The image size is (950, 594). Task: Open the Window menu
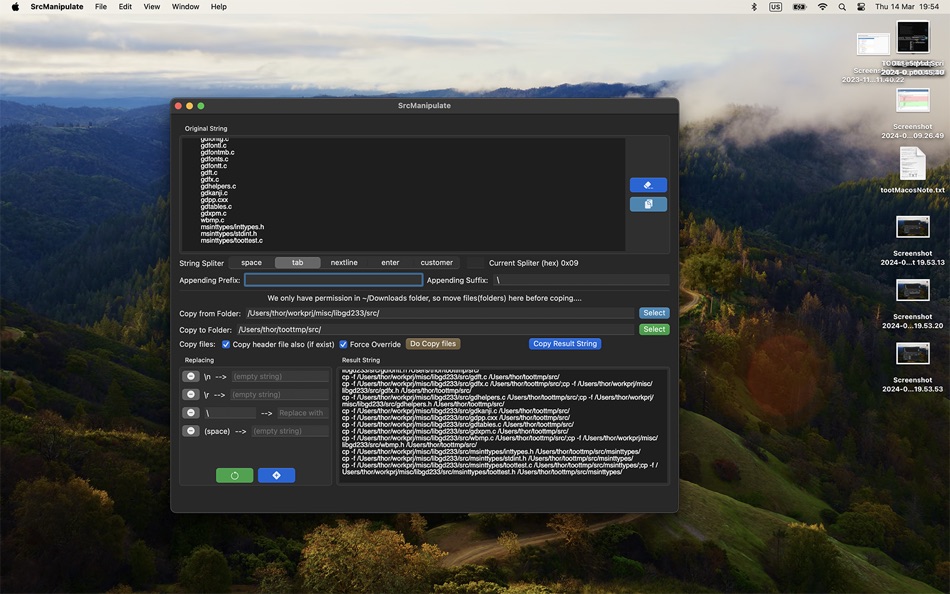[185, 7]
